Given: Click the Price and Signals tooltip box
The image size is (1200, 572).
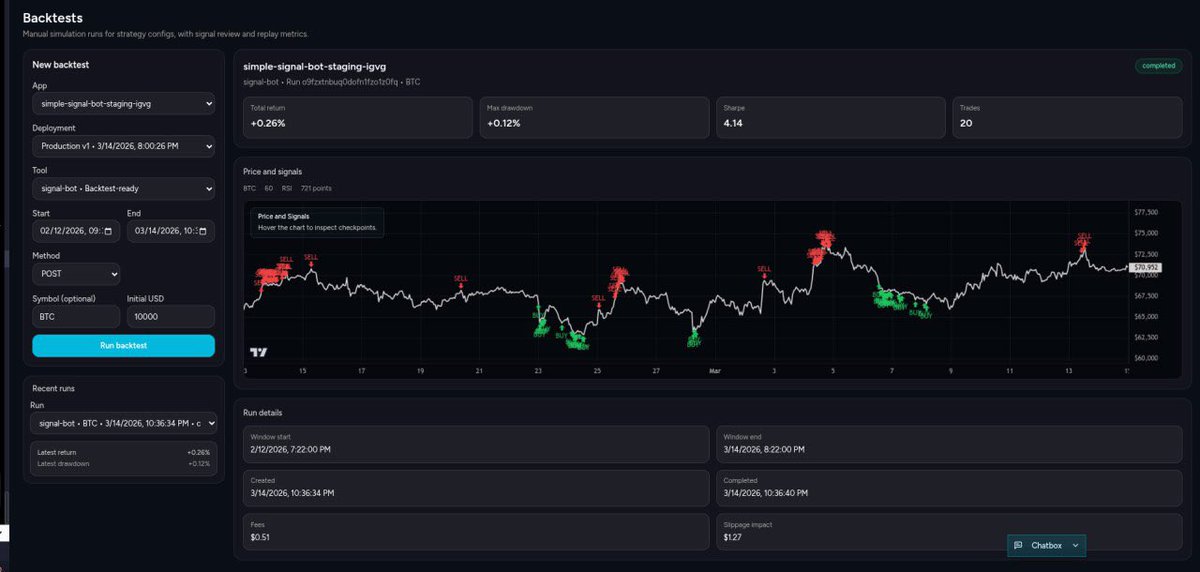Looking at the screenshot, I should pyautogui.click(x=317, y=222).
